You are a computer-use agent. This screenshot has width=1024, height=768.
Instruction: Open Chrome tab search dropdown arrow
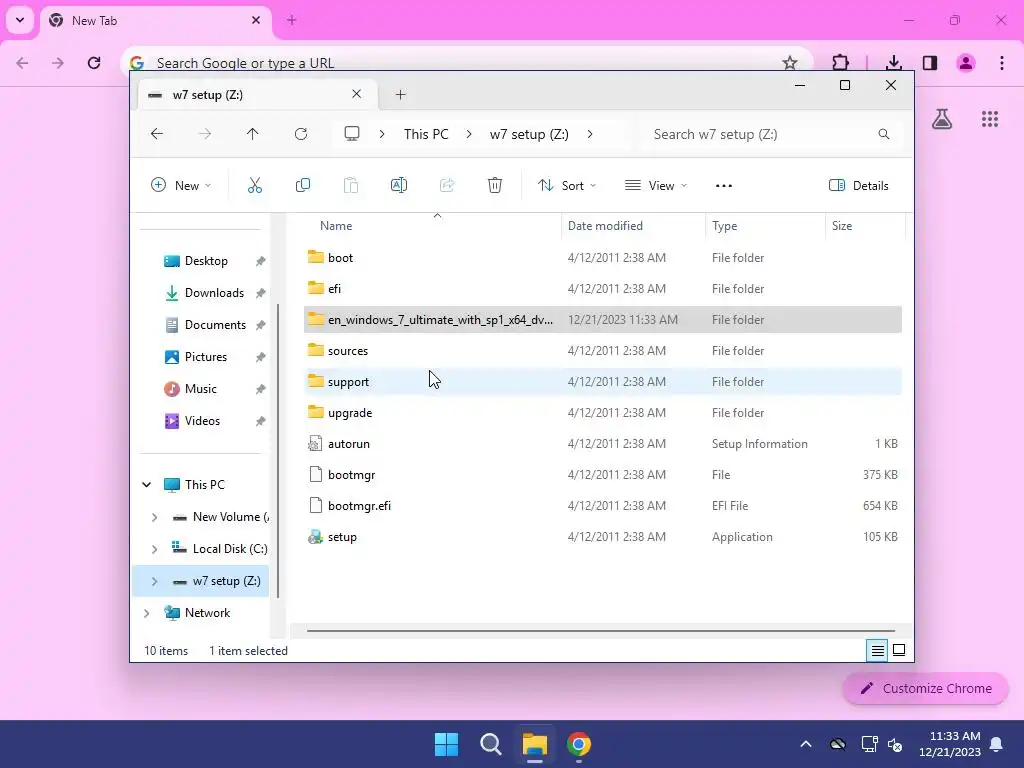tap(20, 20)
